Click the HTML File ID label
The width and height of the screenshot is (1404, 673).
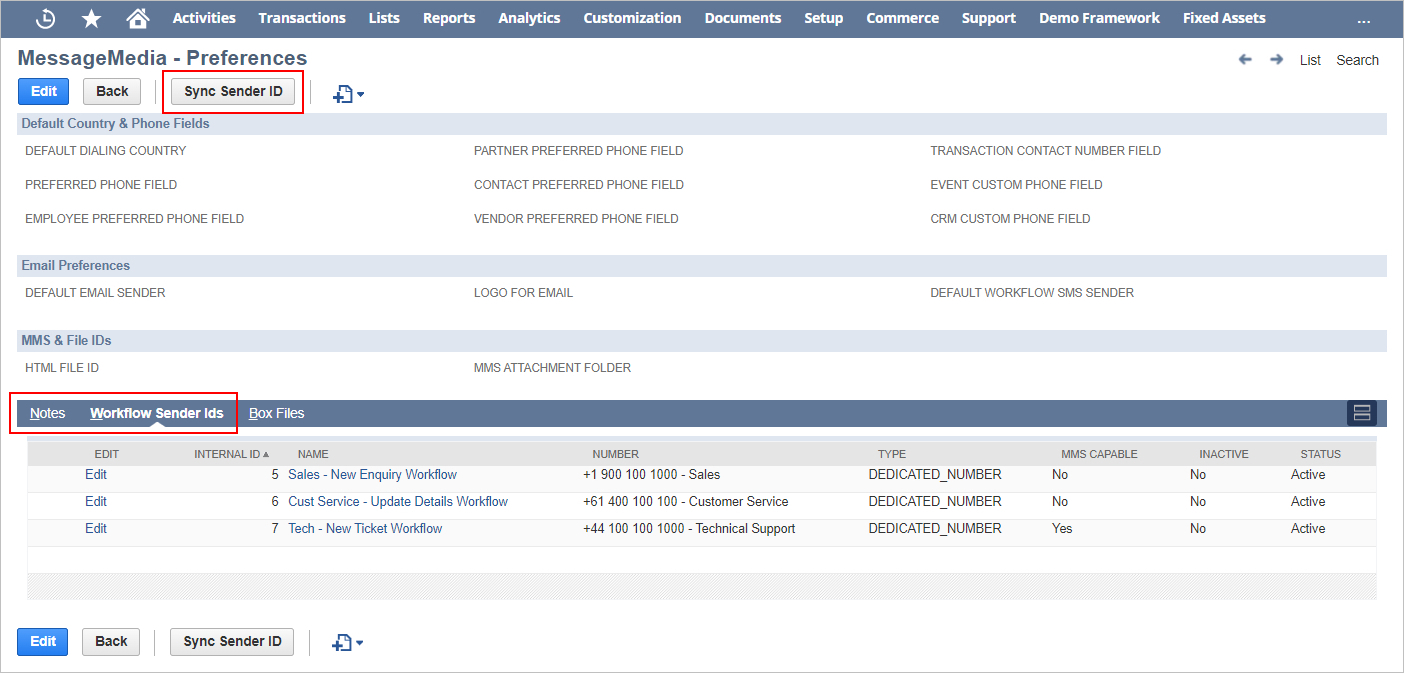(x=62, y=368)
